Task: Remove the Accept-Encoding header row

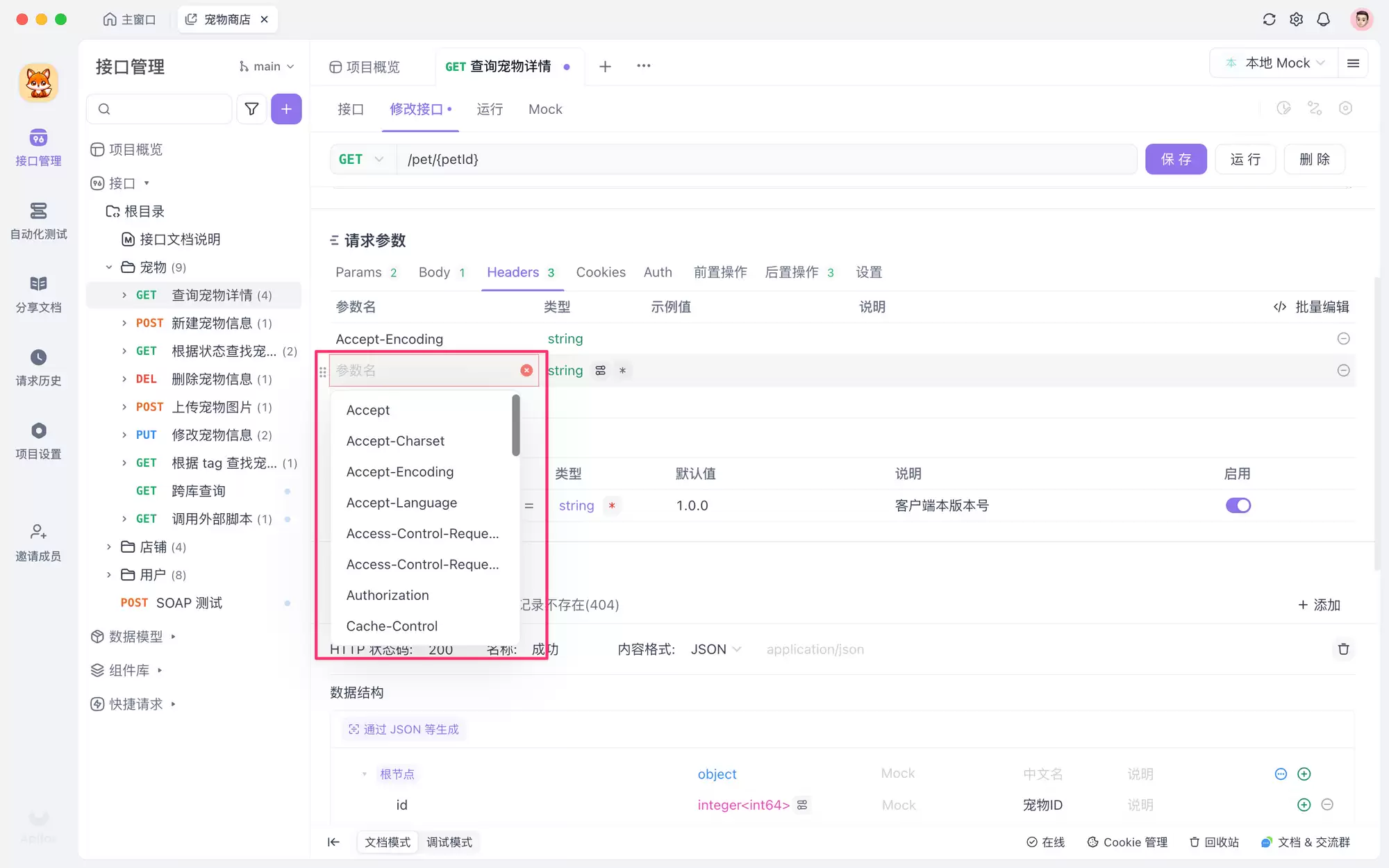Action: (1344, 338)
